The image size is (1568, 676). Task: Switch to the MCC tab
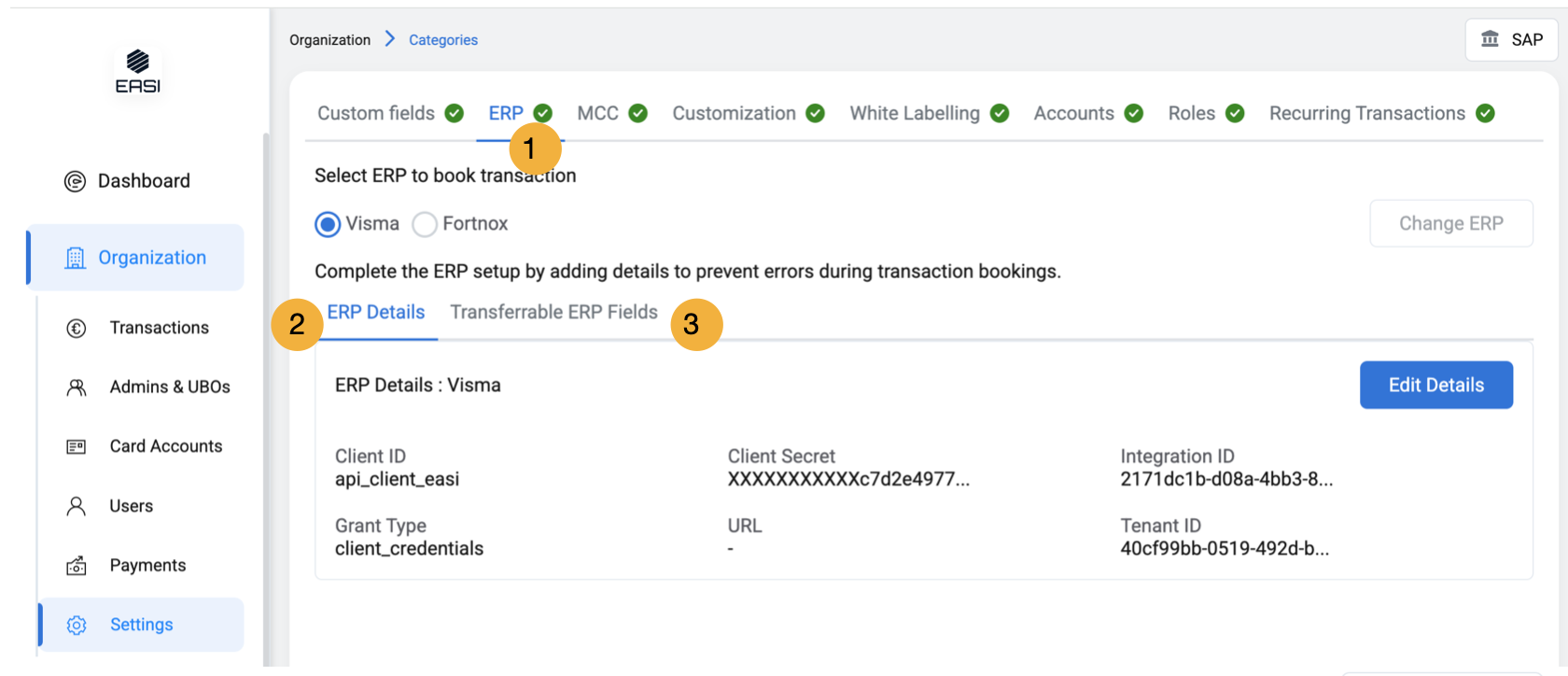597,114
